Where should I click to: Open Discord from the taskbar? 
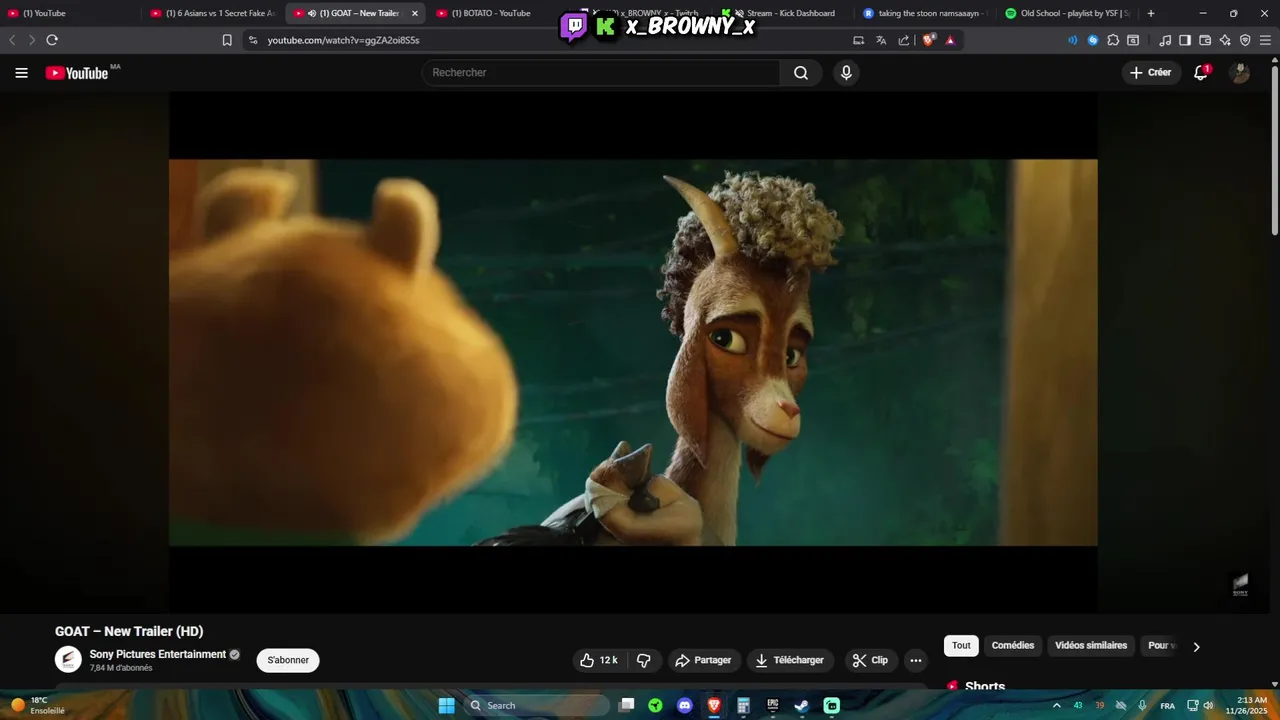pos(685,705)
